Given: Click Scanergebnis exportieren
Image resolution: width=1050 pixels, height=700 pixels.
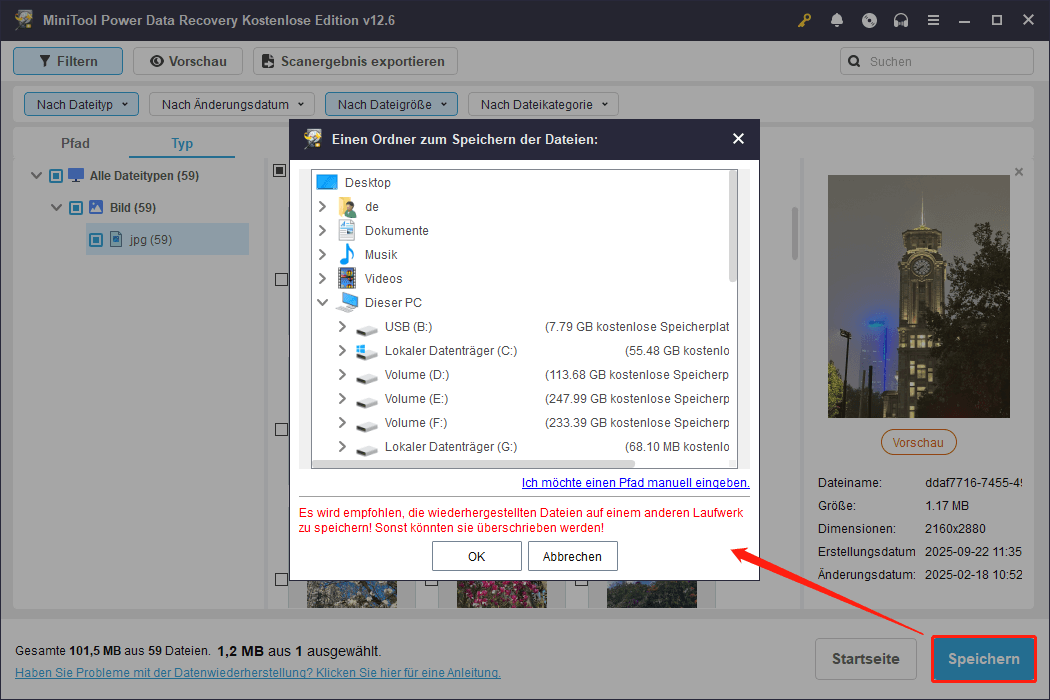Looking at the screenshot, I should (355, 61).
